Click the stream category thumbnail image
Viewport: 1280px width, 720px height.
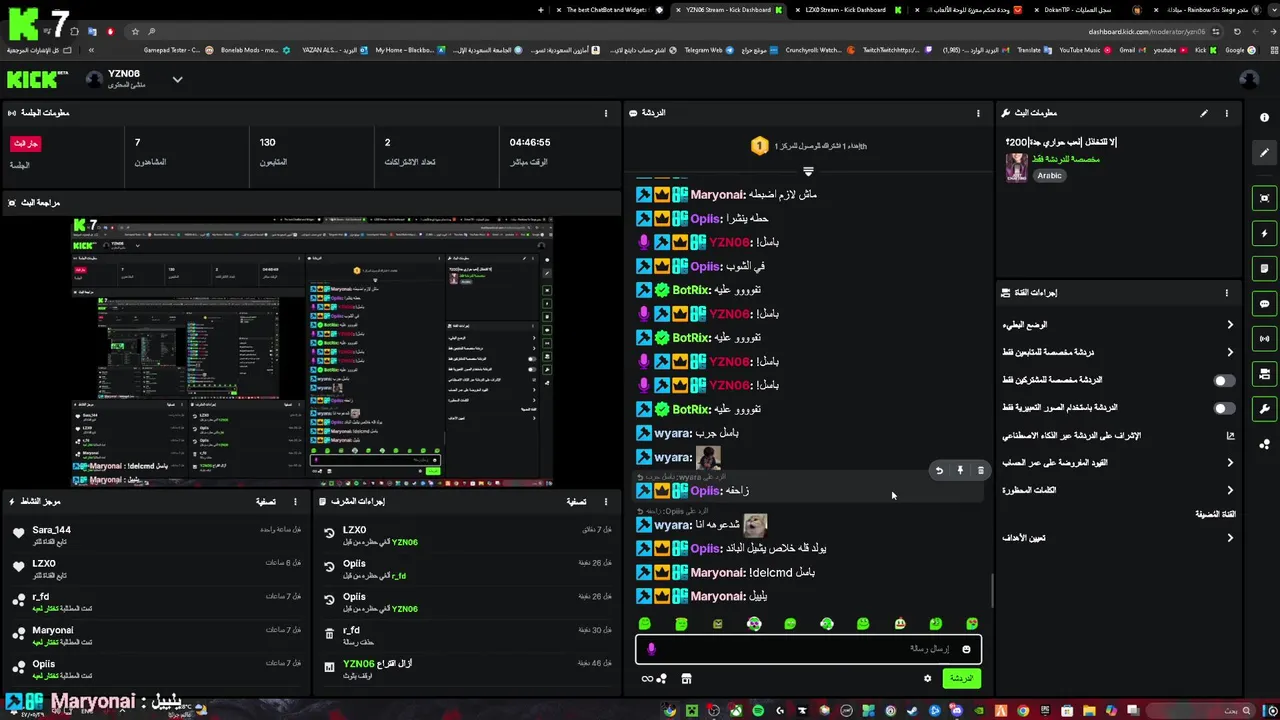pos(1017,167)
